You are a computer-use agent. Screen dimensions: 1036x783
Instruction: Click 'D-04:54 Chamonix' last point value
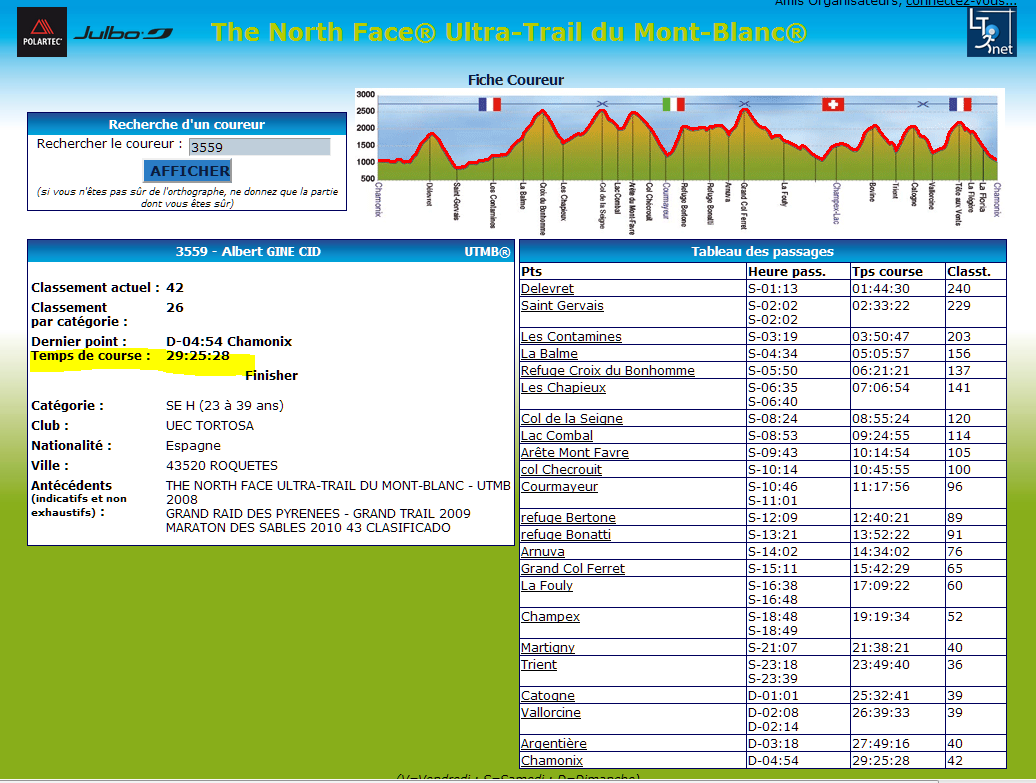coord(229,342)
